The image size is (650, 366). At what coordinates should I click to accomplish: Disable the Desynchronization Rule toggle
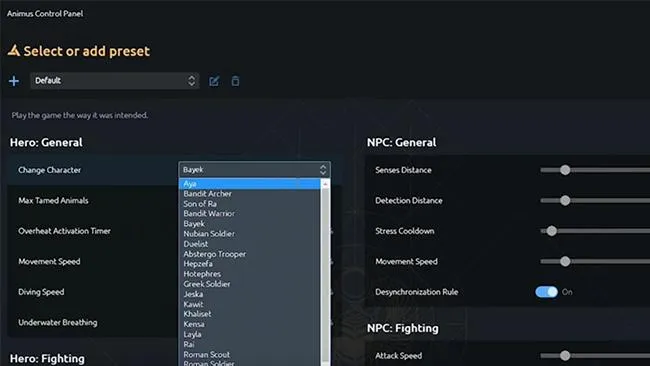[x=546, y=292]
